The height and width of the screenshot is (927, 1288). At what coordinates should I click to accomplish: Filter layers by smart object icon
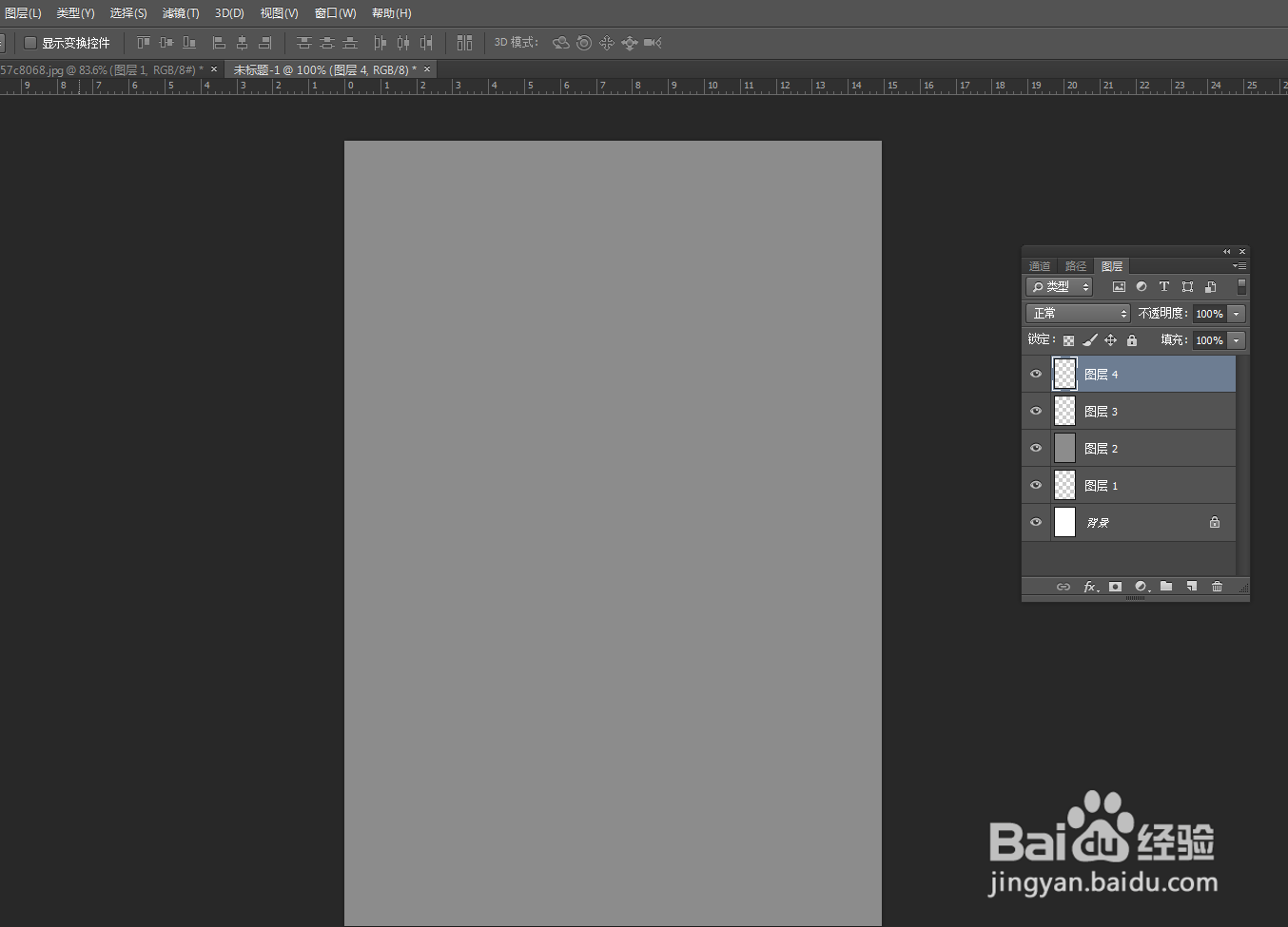click(1210, 286)
